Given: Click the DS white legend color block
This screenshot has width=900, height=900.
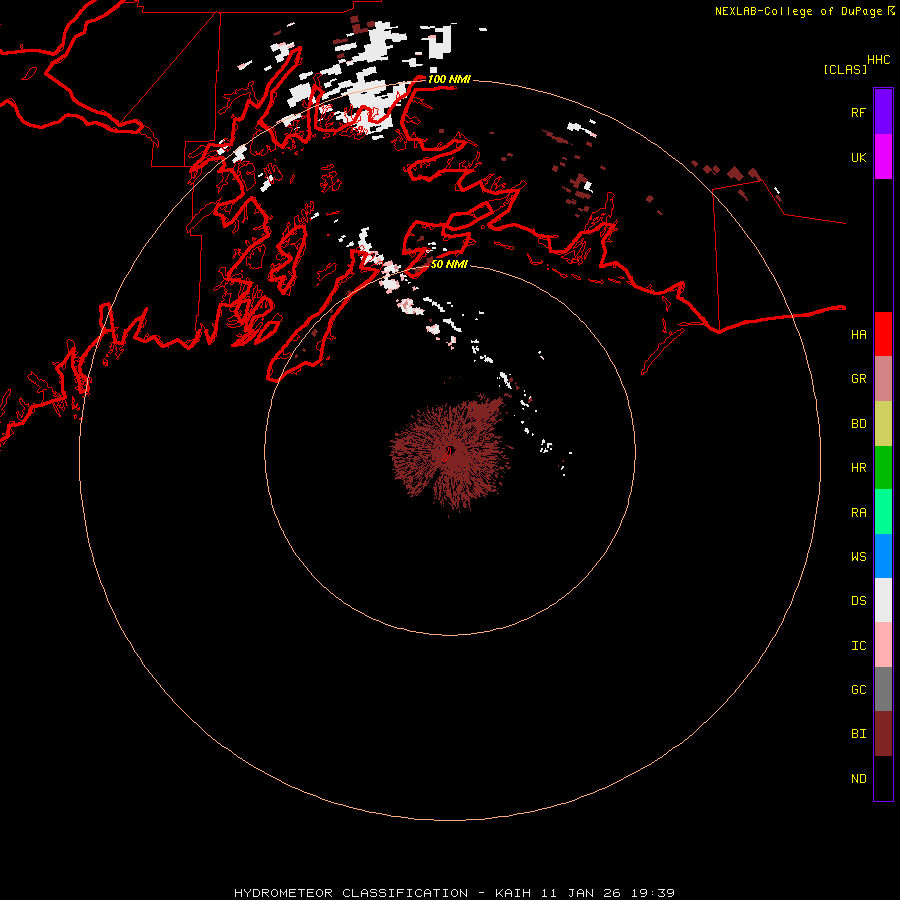Looking at the screenshot, I should click(883, 600).
